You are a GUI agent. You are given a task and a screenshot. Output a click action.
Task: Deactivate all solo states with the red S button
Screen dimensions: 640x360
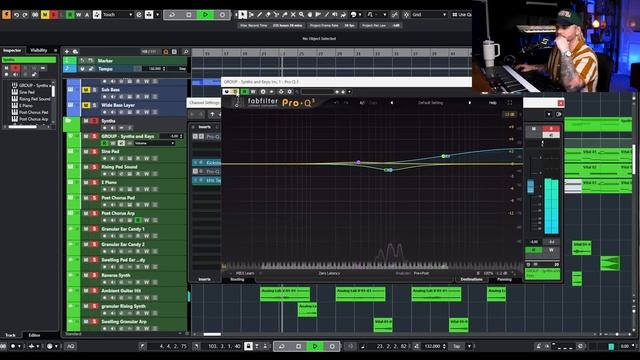53,15
